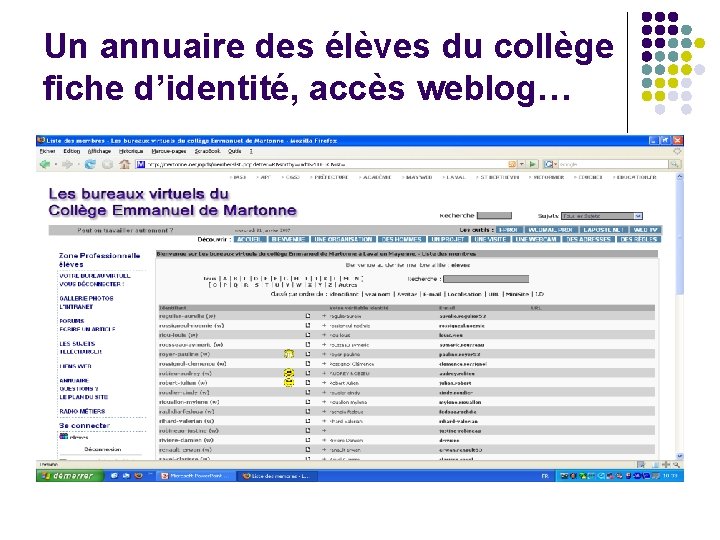Click the member list Recherche input field
Screen dimensions: 720x540
[486, 279]
